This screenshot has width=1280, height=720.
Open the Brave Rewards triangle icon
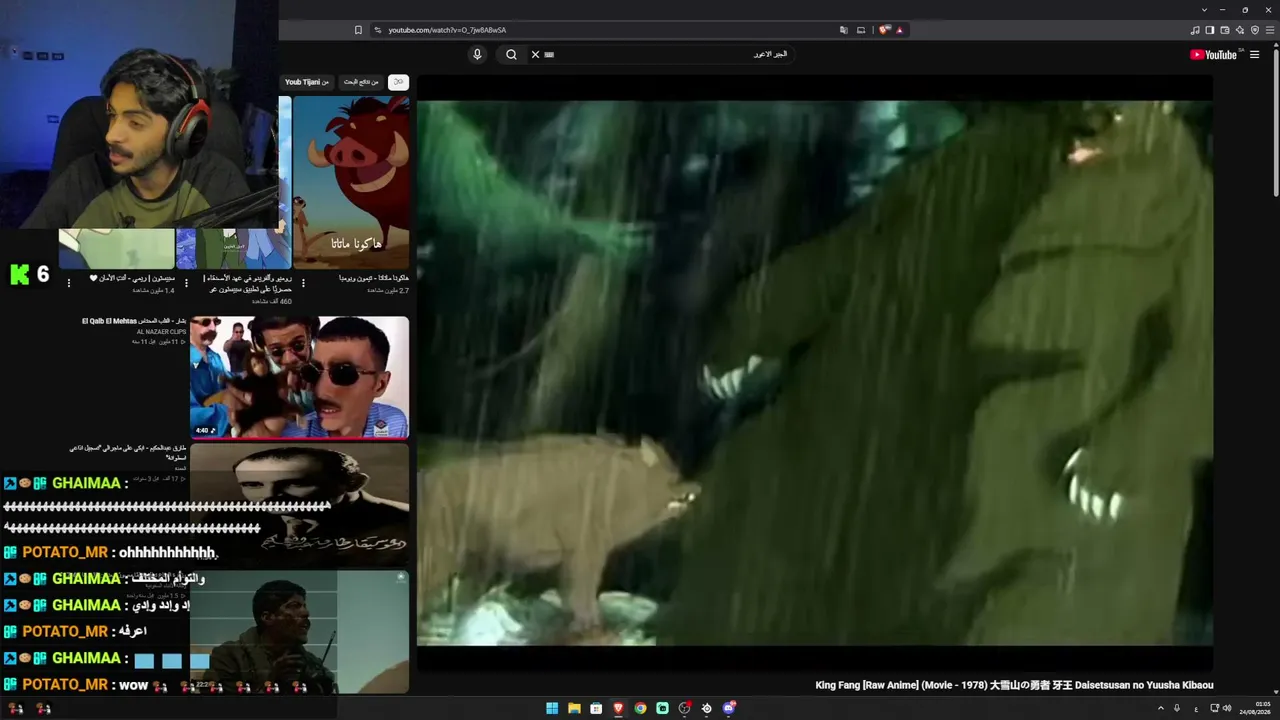pos(899,30)
